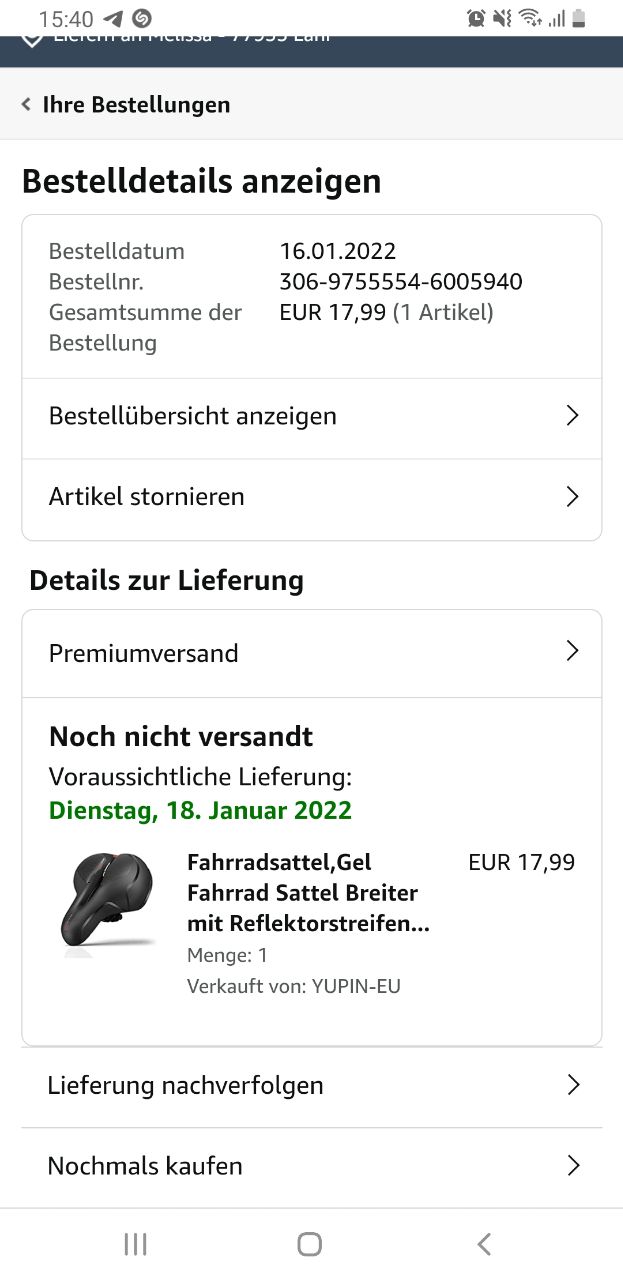The image size is (623, 1280).
Task: Tap the back chevron beside Ihre Bestellungen
Action: pos(27,104)
